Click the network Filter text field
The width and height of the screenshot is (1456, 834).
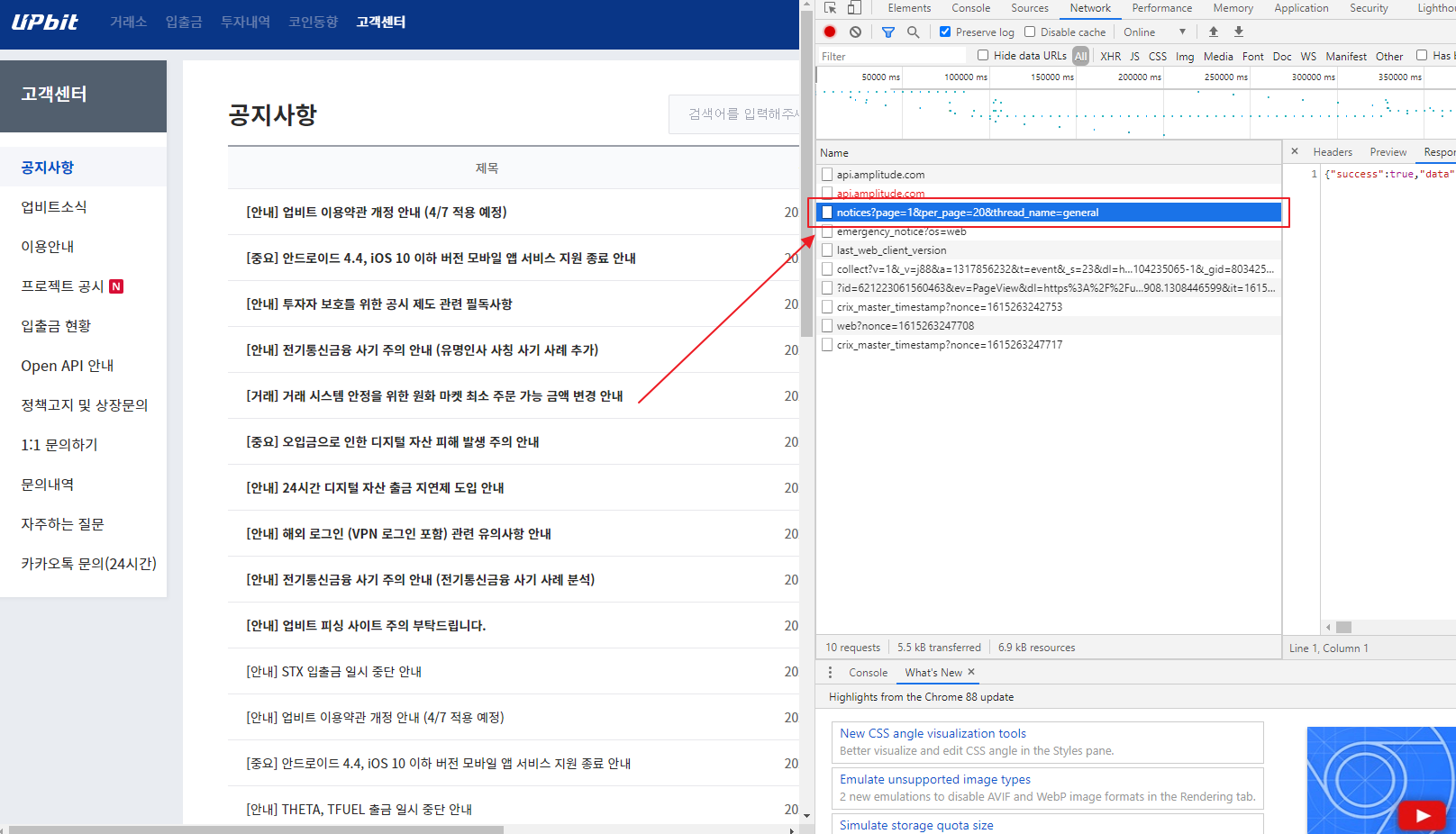pyautogui.click(x=892, y=56)
